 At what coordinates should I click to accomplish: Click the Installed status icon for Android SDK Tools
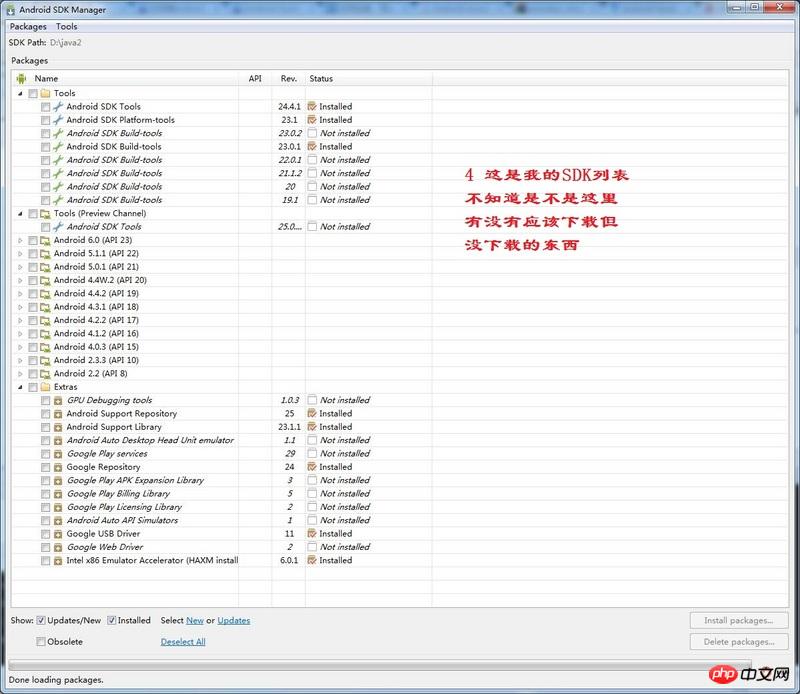[x=312, y=107]
